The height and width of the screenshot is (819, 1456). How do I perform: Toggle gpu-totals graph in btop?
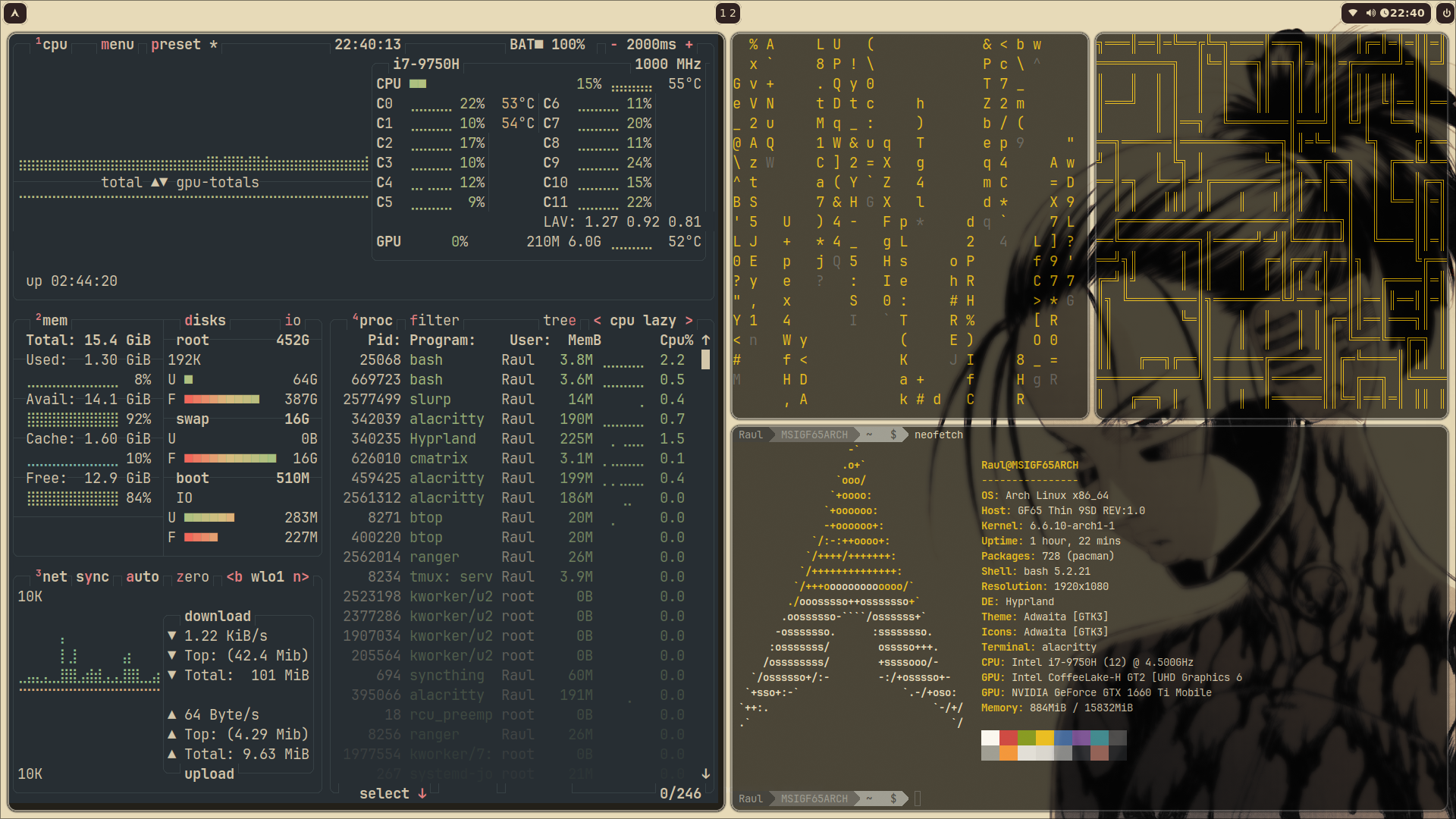[218, 183]
